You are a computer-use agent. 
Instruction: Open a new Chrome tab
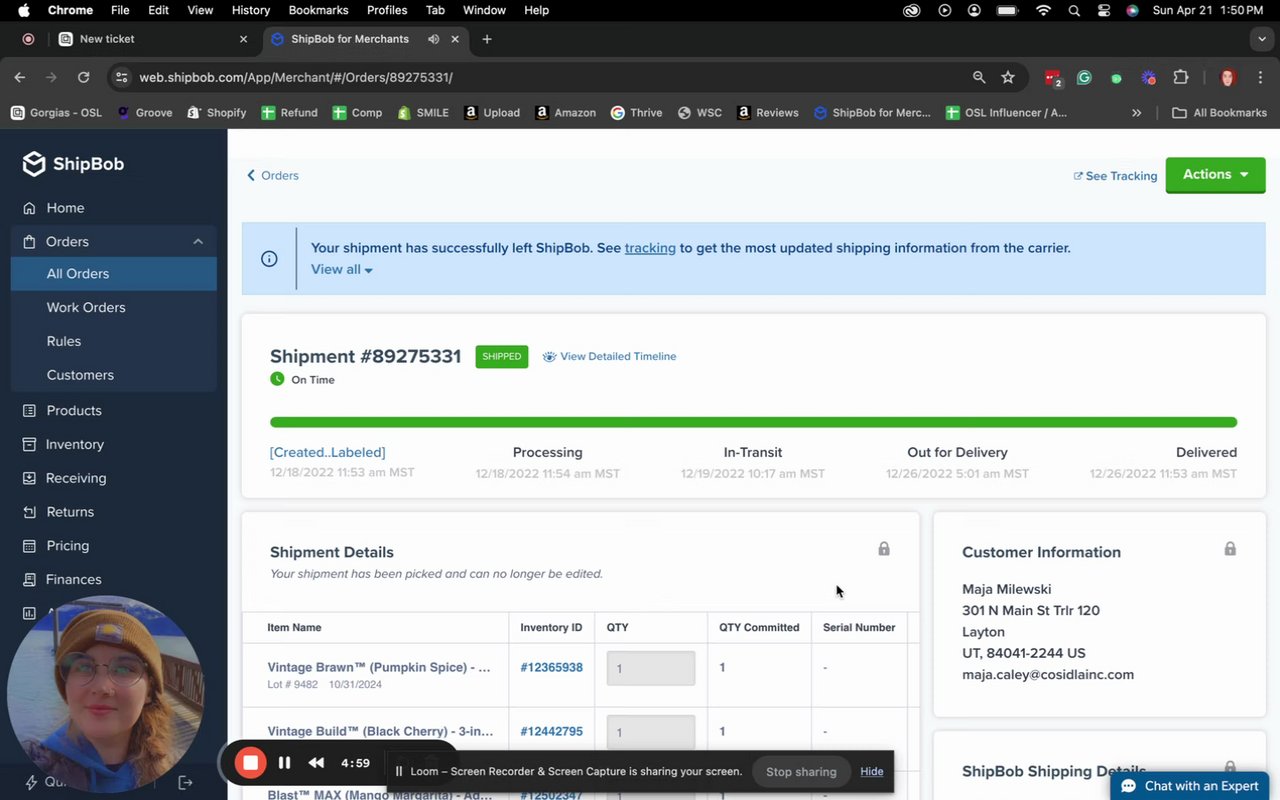[x=487, y=39]
